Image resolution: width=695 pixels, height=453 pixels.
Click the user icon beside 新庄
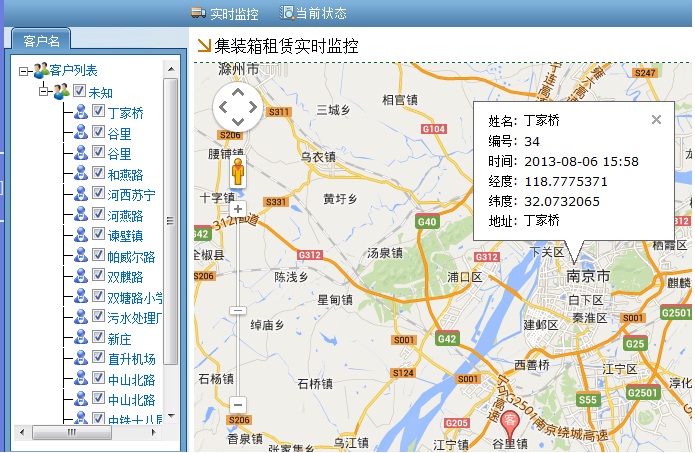click(81, 337)
